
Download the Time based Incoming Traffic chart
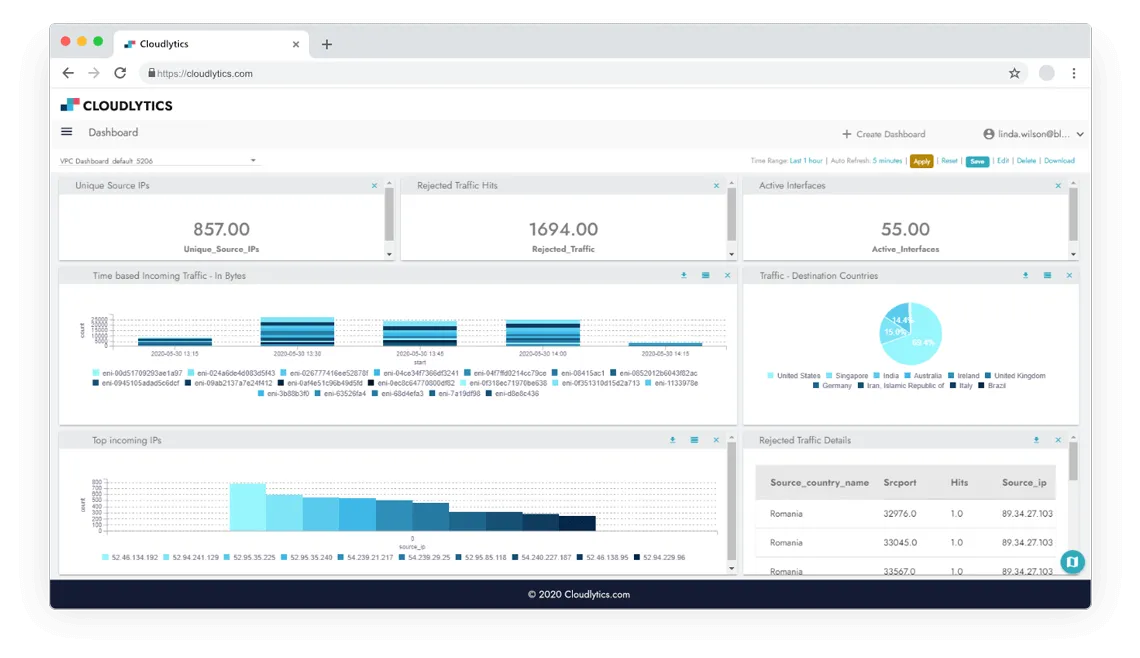pos(684,275)
